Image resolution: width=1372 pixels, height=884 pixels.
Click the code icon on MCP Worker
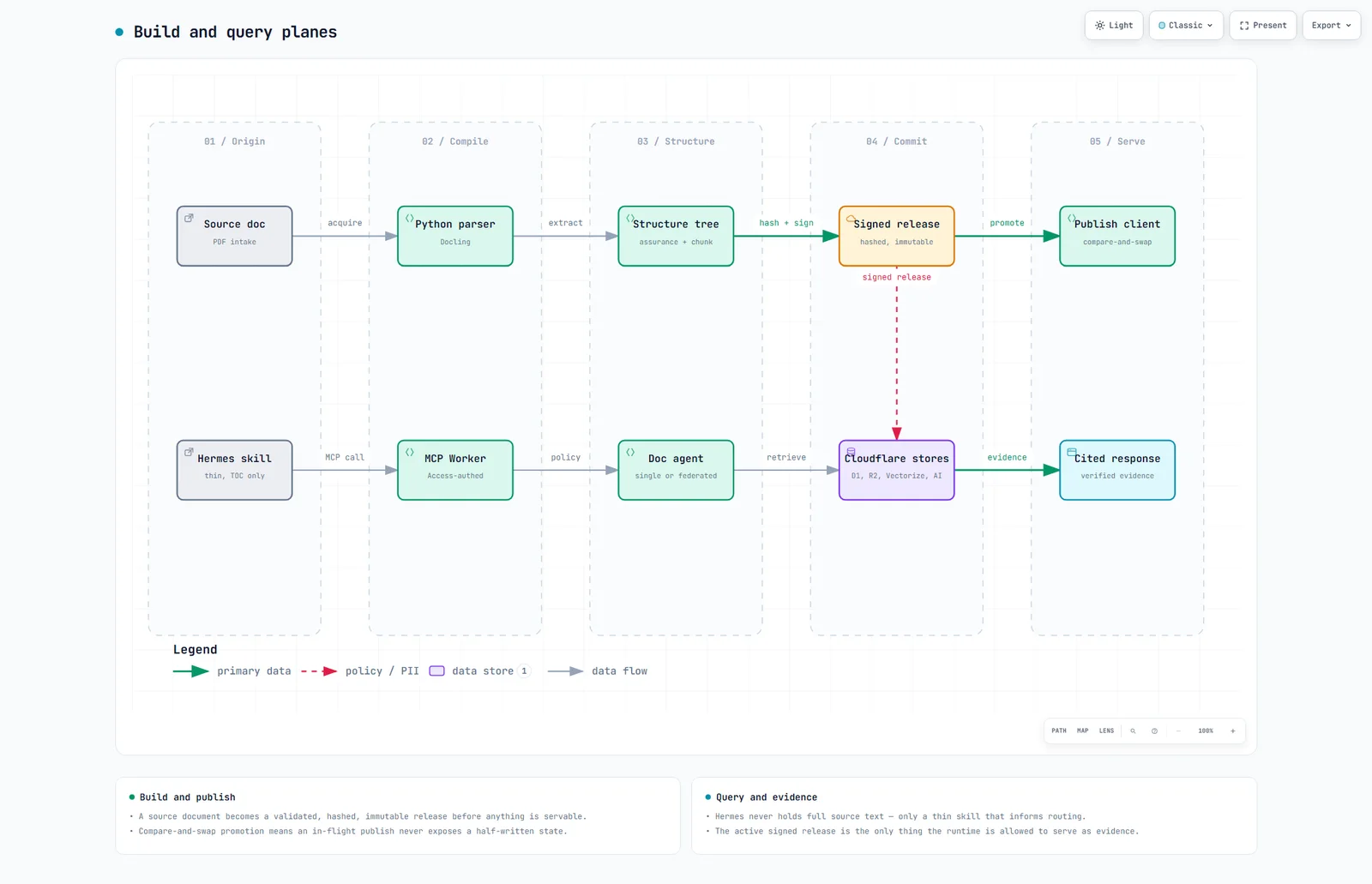[409, 452]
